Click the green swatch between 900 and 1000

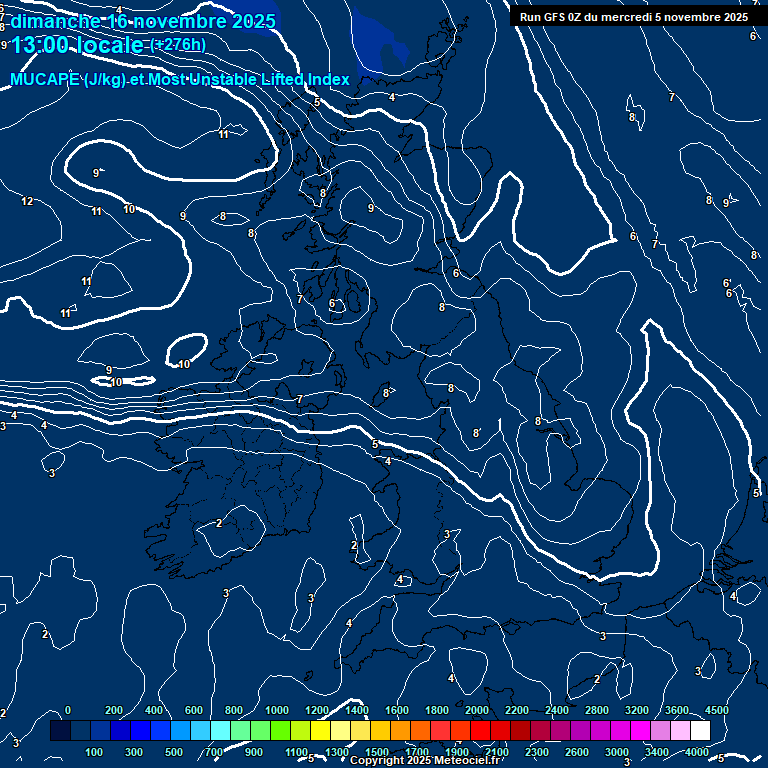[x=261, y=731]
